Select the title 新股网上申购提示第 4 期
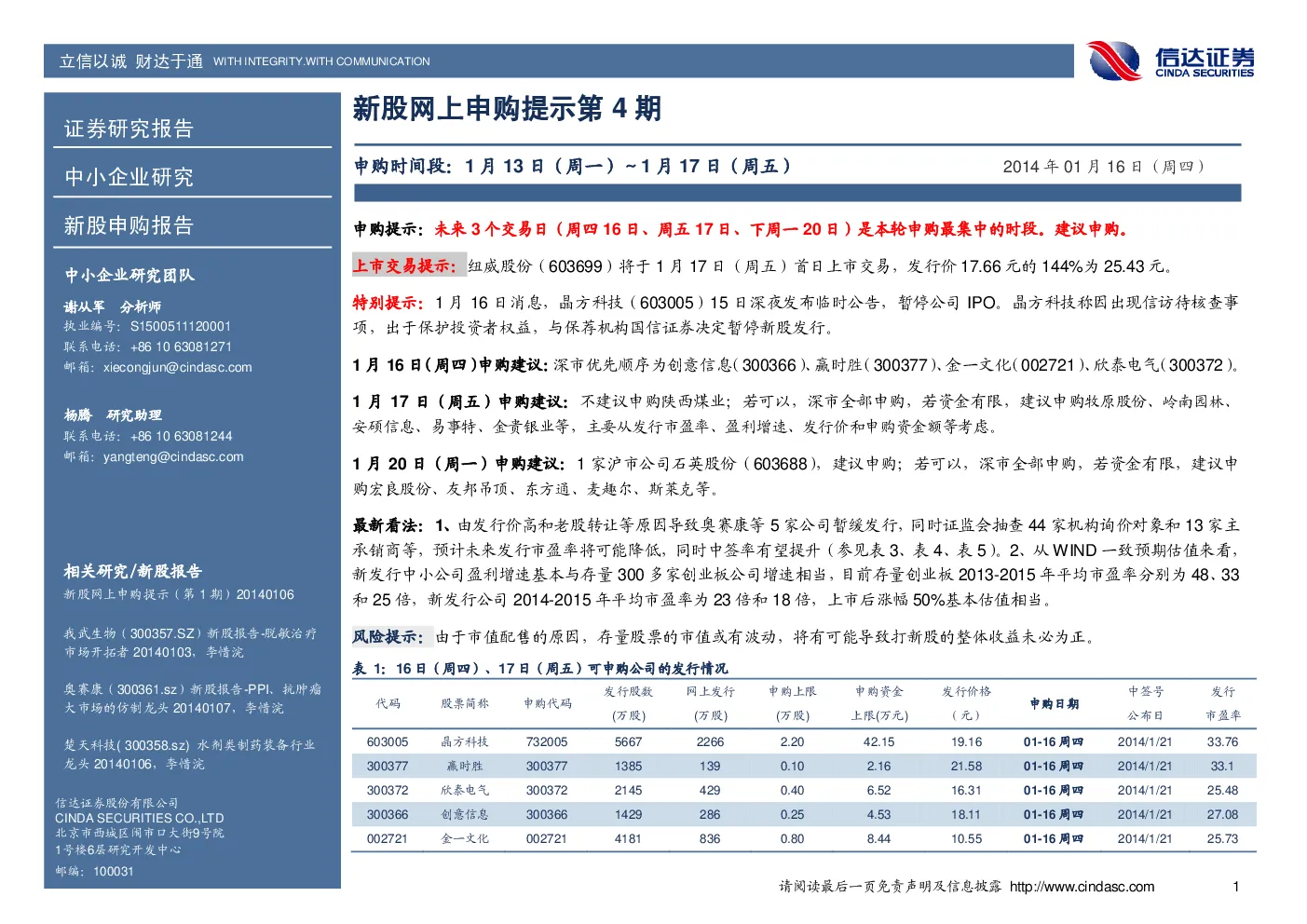The height and width of the screenshot is (924, 1307). pos(507,108)
